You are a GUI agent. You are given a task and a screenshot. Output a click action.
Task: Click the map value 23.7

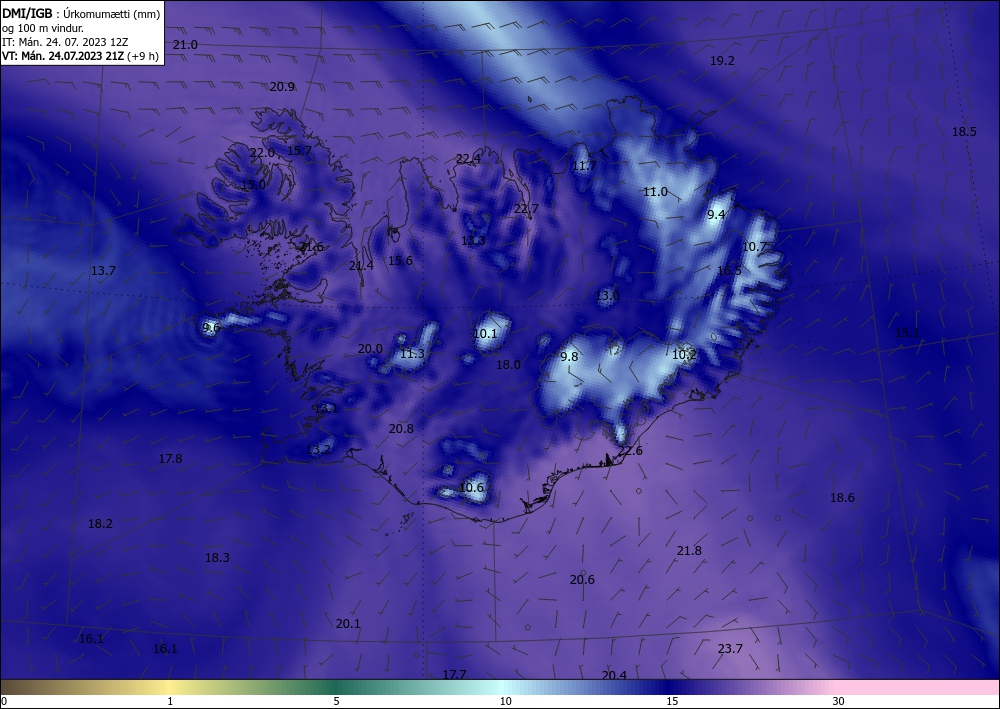[x=730, y=649]
